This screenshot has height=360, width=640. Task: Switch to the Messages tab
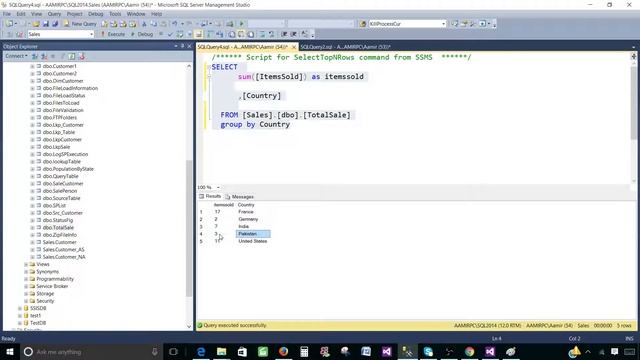coord(239,197)
